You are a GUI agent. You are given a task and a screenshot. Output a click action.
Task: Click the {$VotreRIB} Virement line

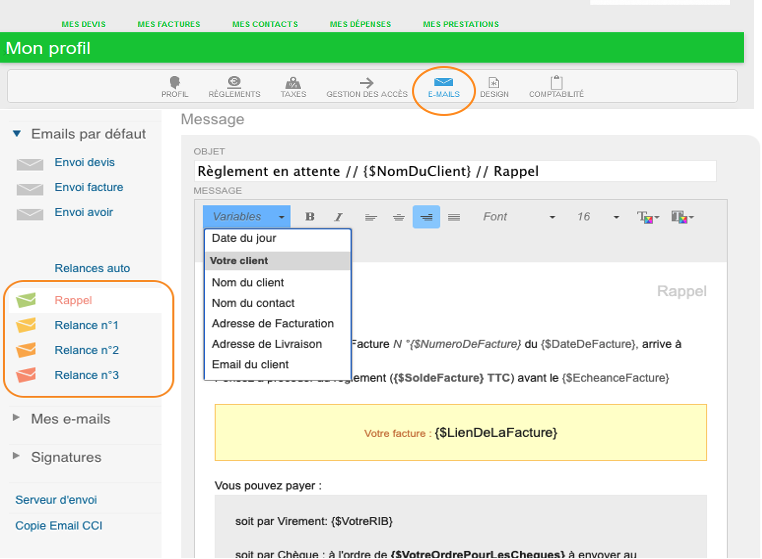tap(314, 521)
